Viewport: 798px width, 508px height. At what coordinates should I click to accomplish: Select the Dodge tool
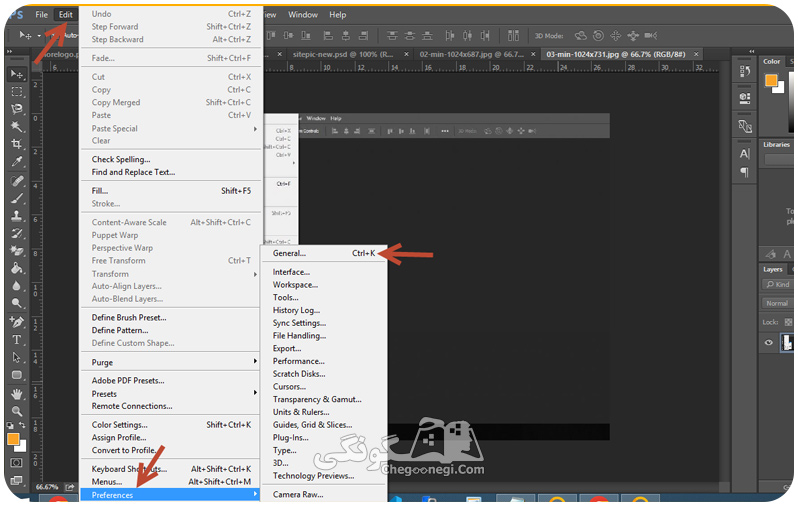coord(17,303)
